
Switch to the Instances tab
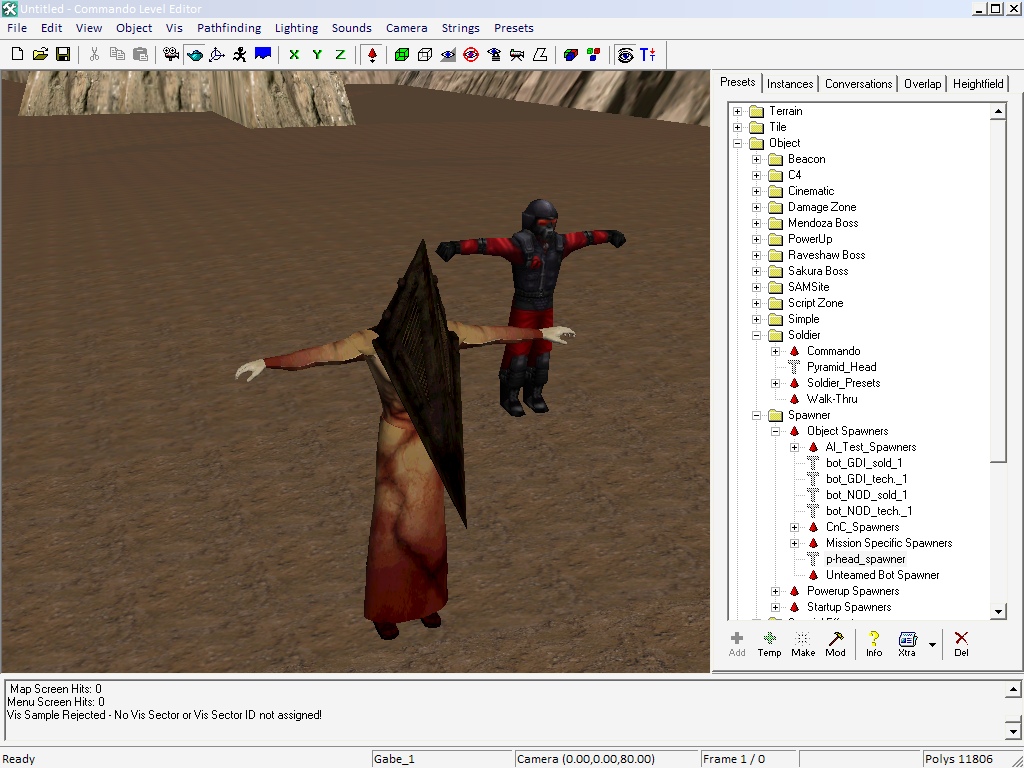point(790,84)
